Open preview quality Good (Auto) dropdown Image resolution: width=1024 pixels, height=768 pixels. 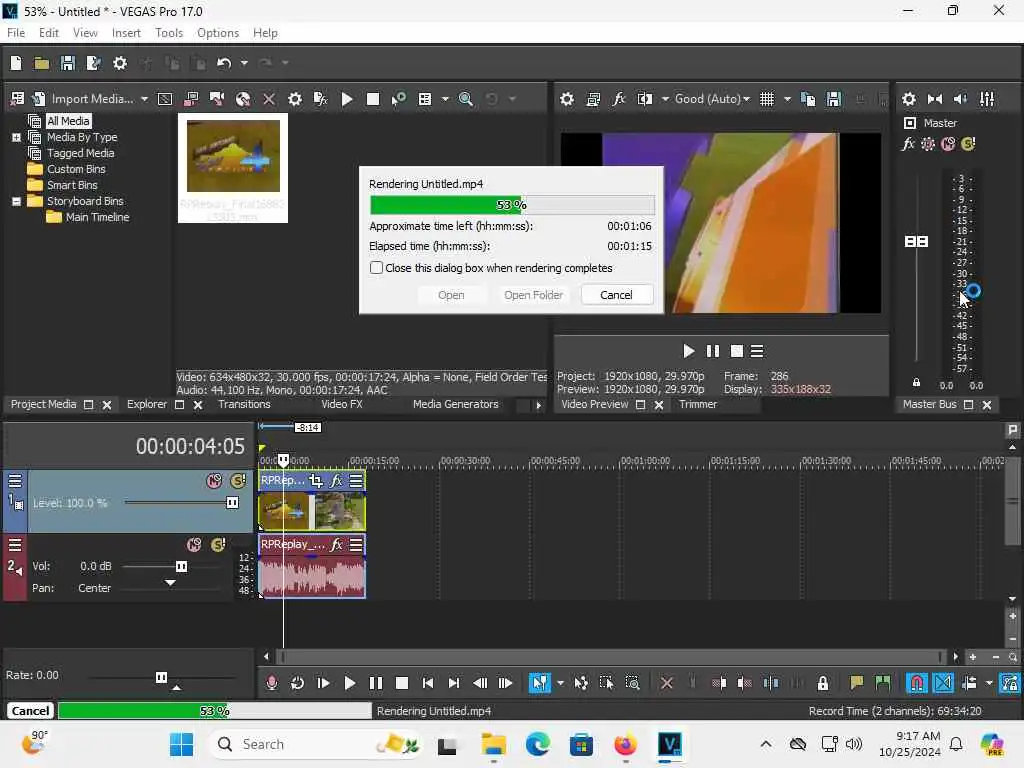tap(712, 99)
